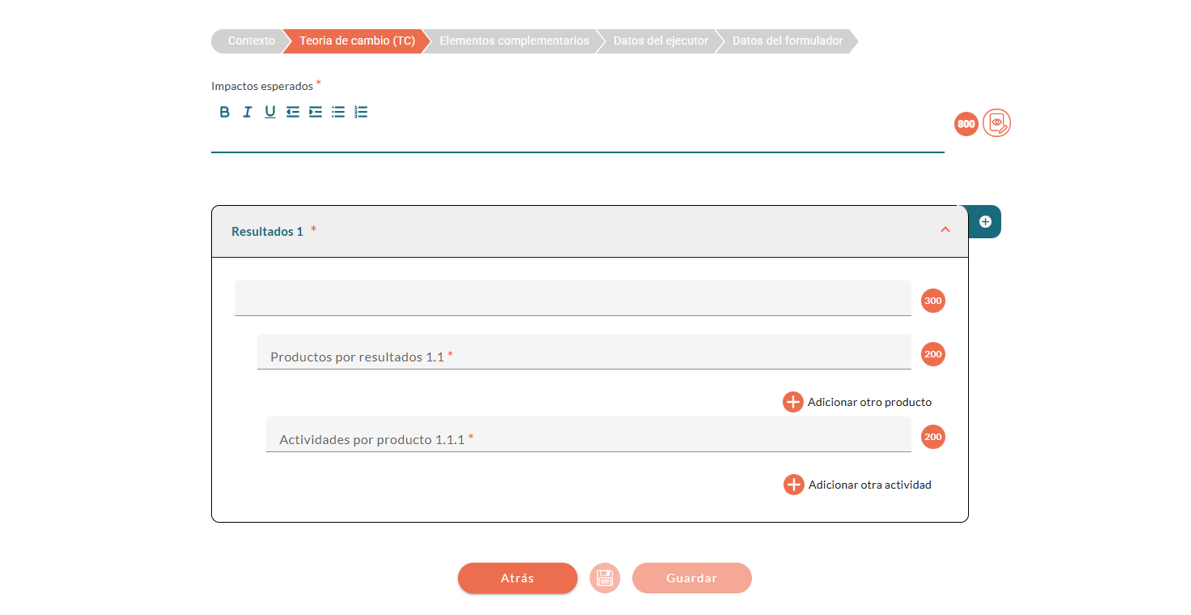
Task: Click the document preview eye icon
Action: coord(996,123)
